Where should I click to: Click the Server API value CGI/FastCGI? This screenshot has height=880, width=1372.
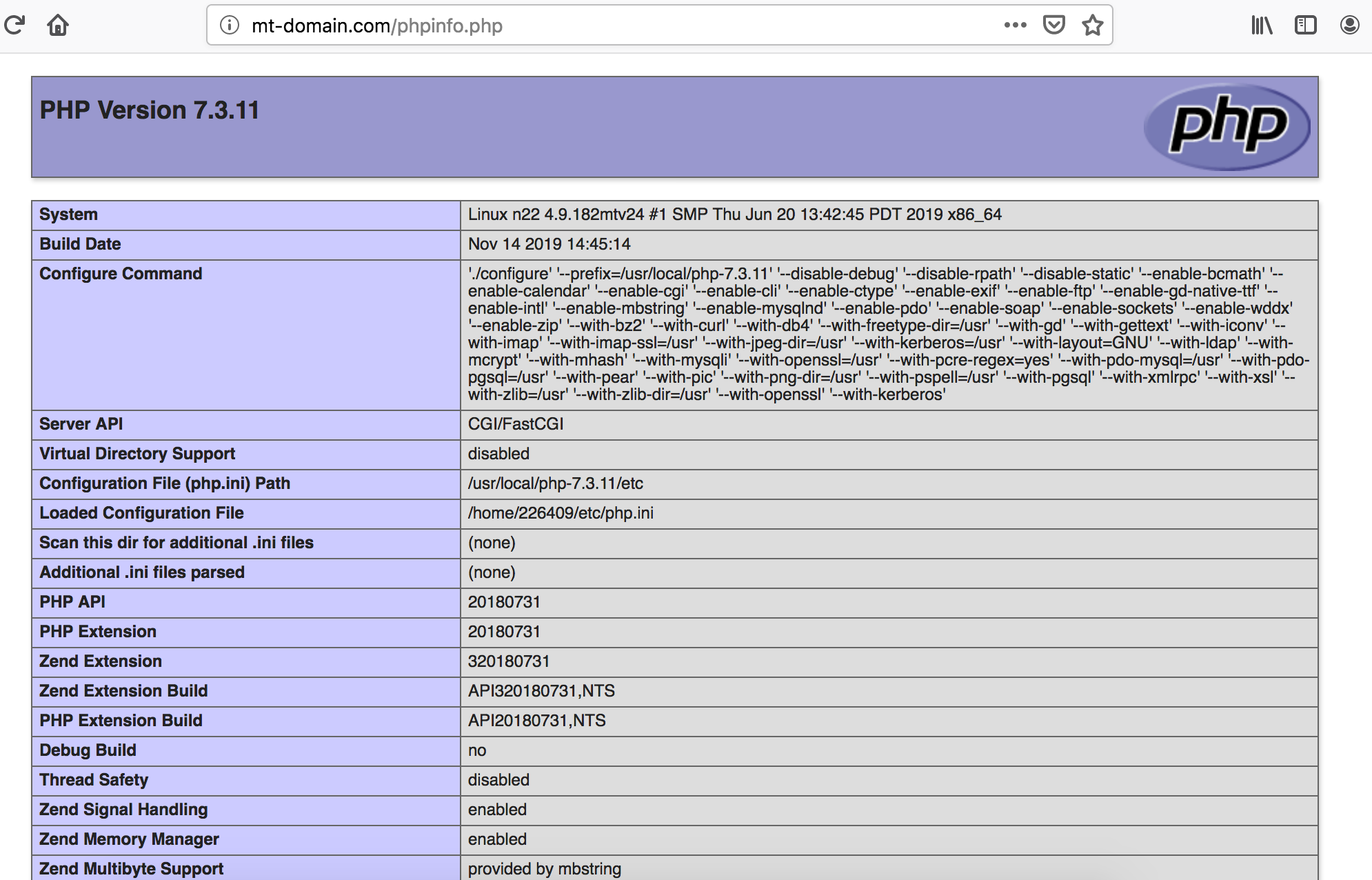point(516,424)
